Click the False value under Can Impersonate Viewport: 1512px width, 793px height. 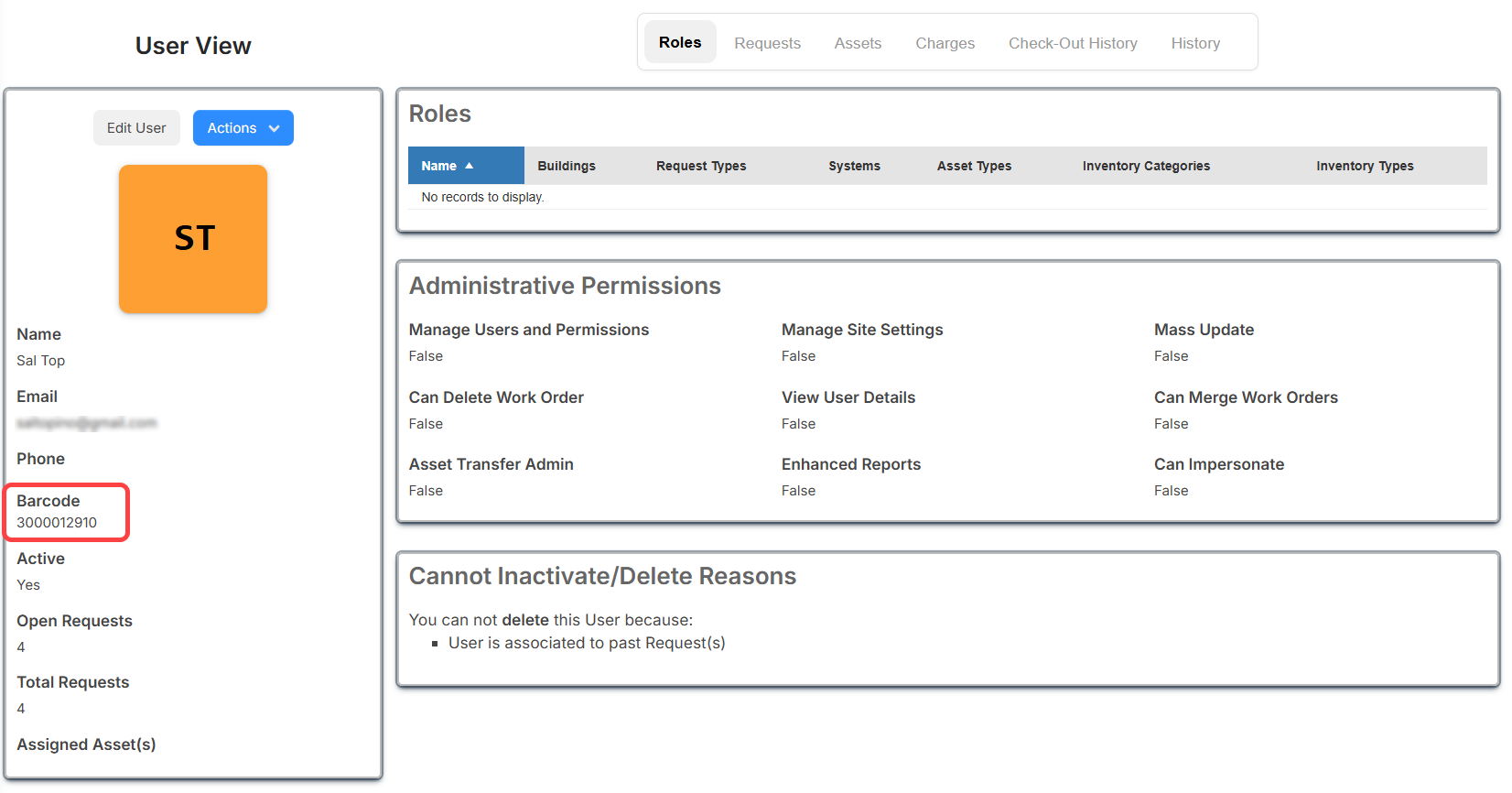(1171, 491)
